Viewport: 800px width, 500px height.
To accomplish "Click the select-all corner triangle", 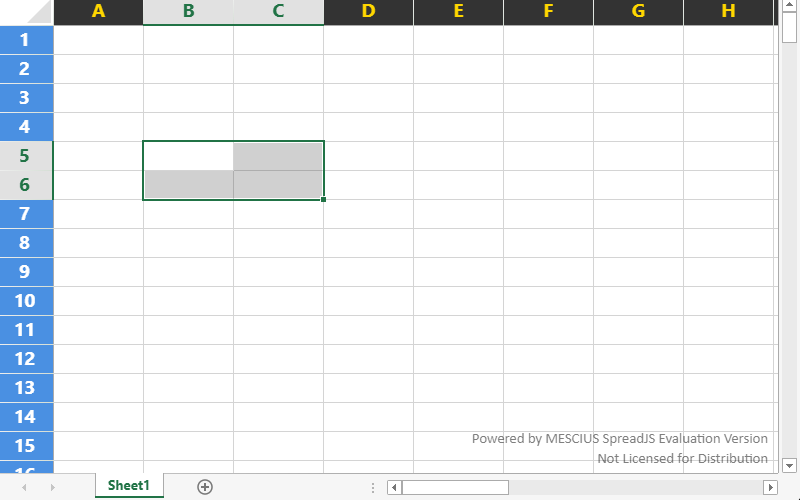I will tap(27, 13).
